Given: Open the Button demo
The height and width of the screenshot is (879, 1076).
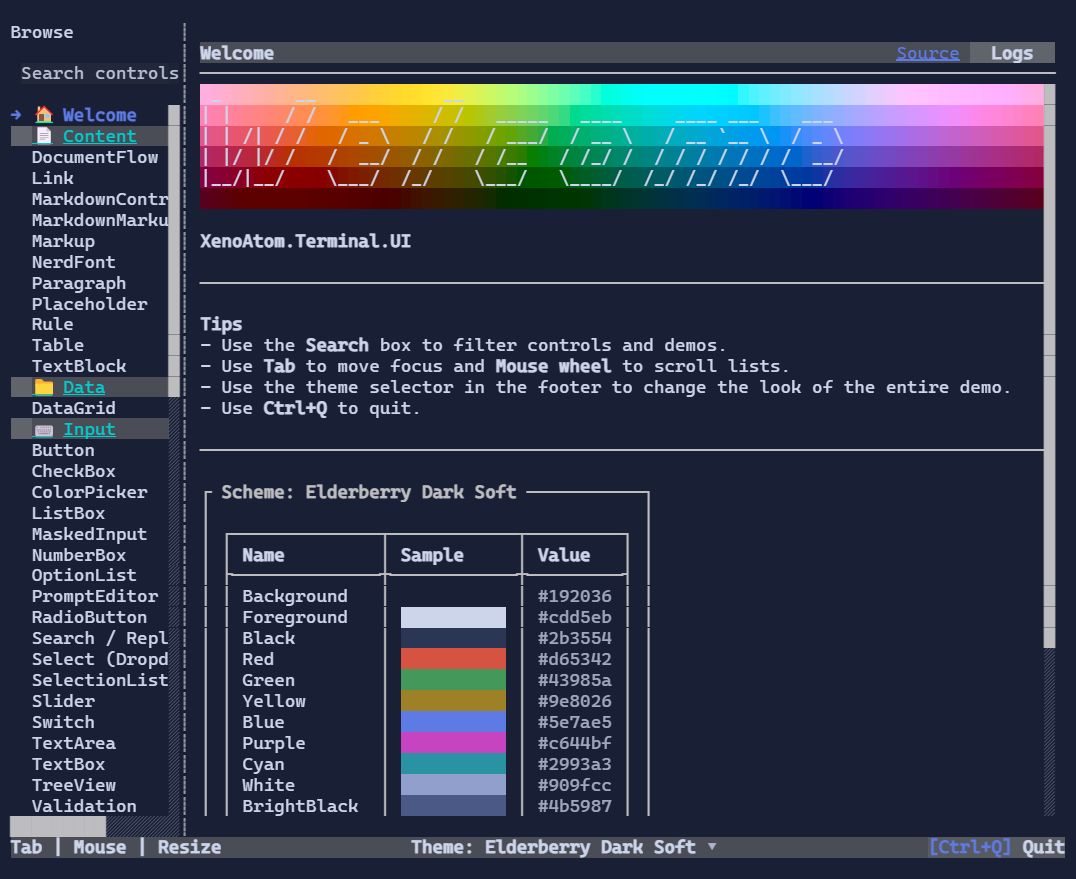Looking at the screenshot, I should click(x=63, y=450).
